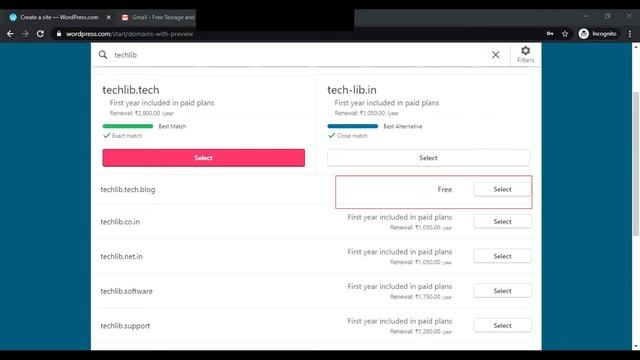The height and width of the screenshot is (360, 640).
Task: Clear the techlib search with X
Action: pyautogui.click(x=496, y=55)
